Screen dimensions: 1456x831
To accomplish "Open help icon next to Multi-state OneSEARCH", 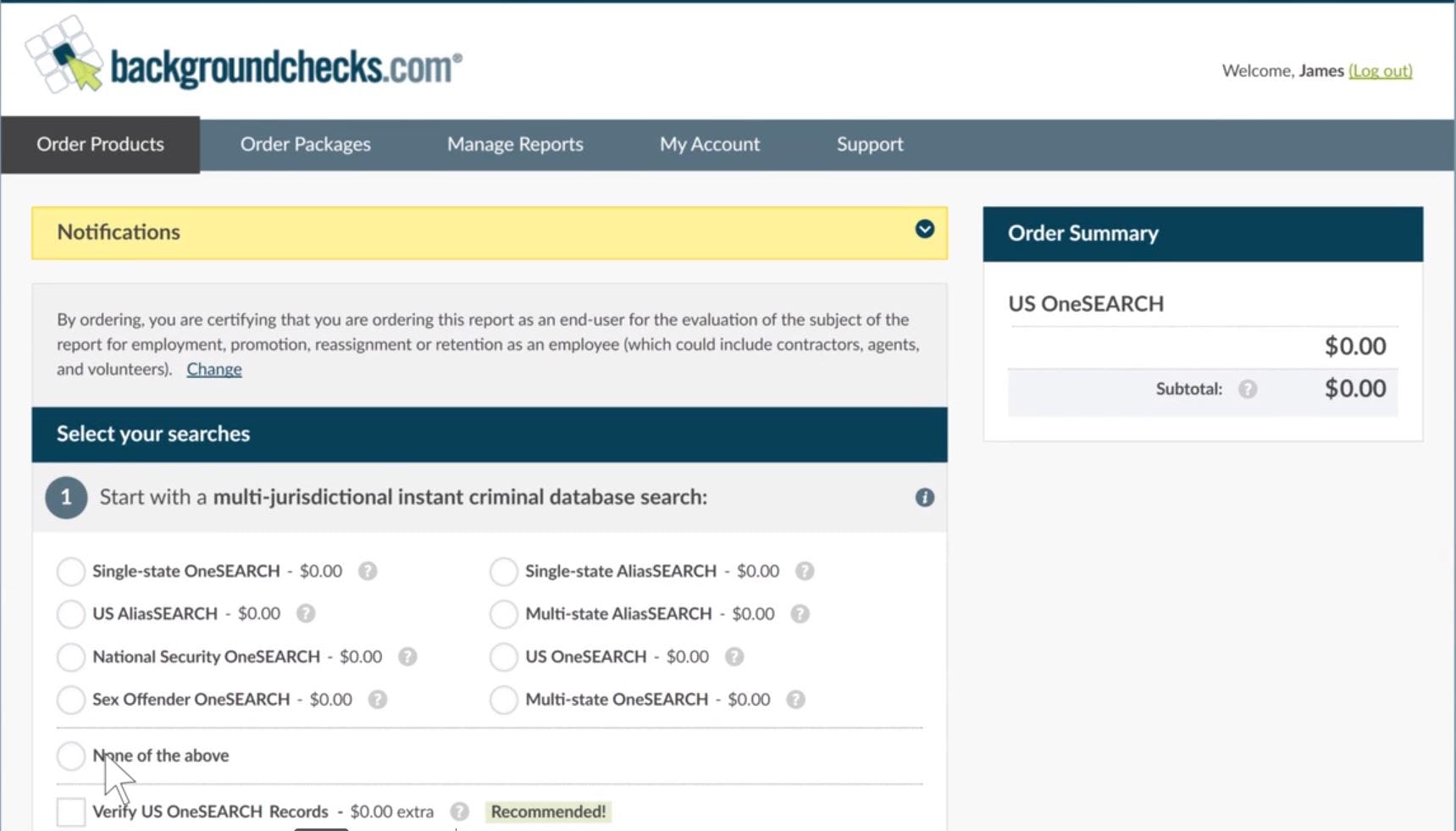I will [x=795, y=700].
